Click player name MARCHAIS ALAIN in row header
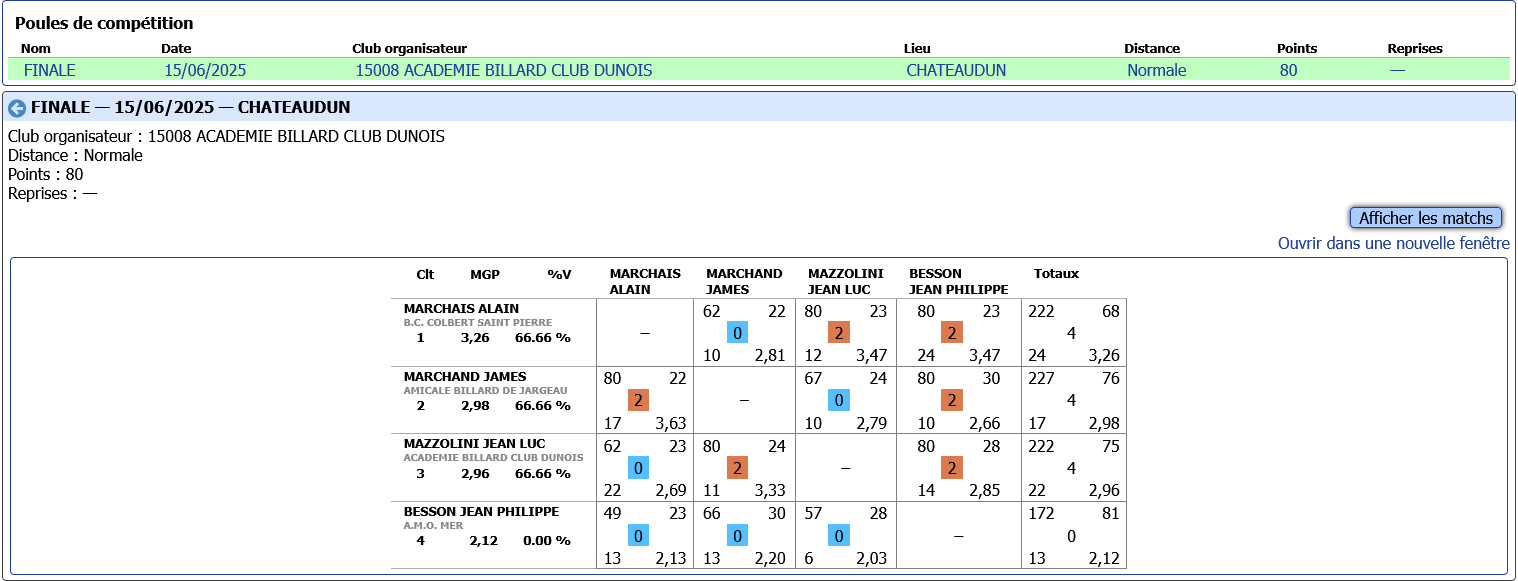Image resolution: width=1518 pixels, height=581 pixels. [461, 309]
